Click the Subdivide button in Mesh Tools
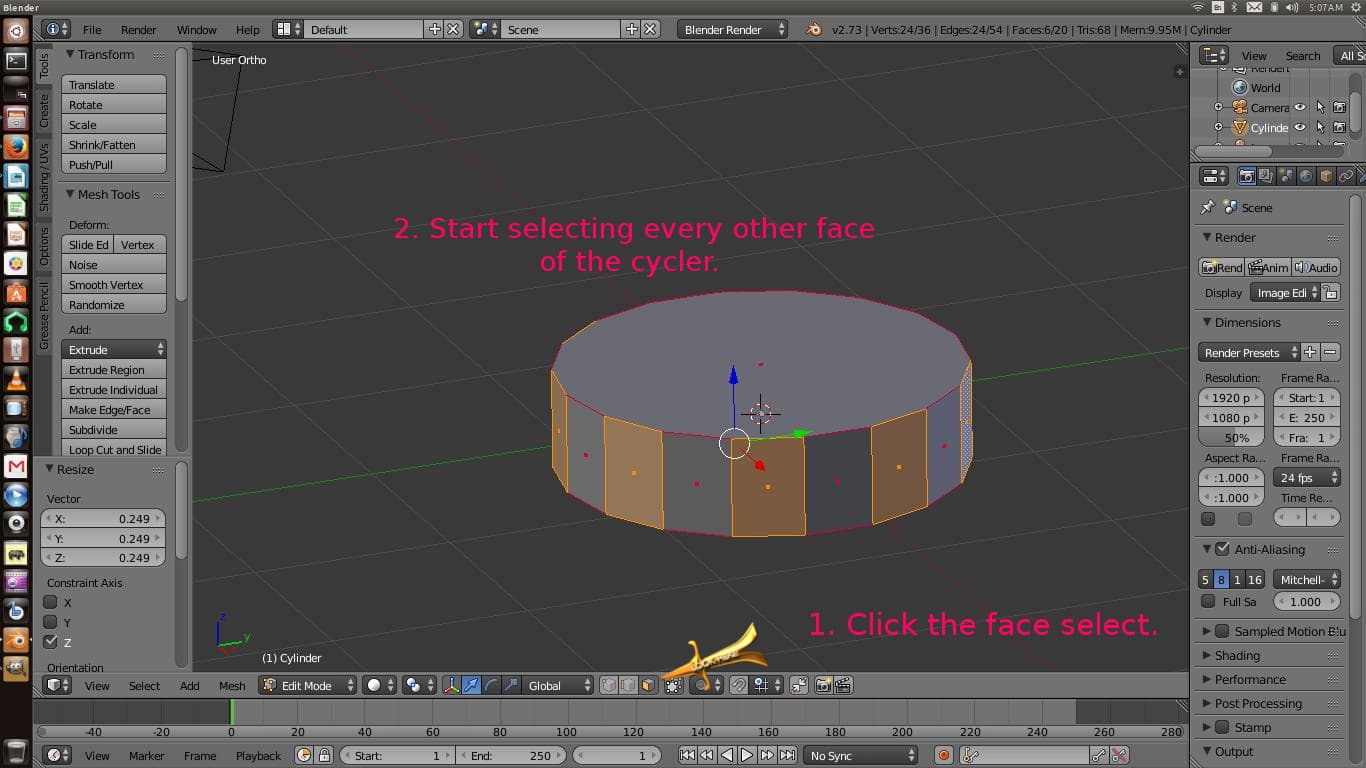This screenshot has height=768, width=1366. [x=113, y=429]
